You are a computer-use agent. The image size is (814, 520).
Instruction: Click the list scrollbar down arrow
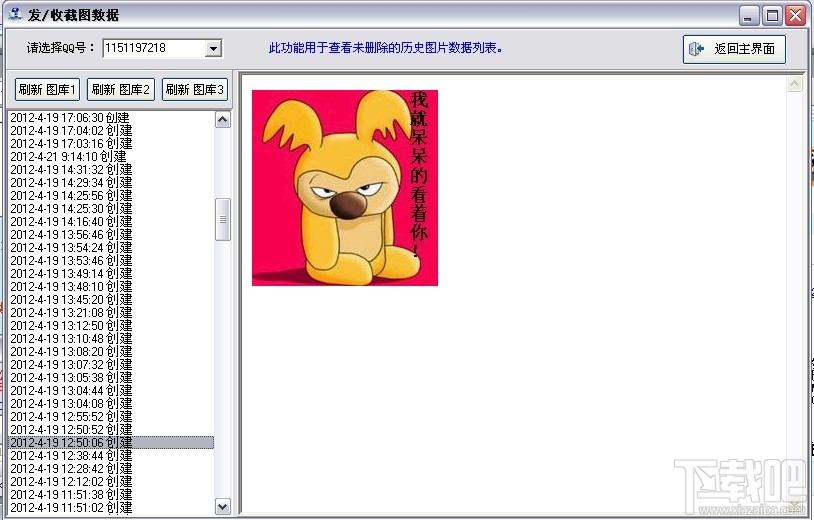coord(223,507)
